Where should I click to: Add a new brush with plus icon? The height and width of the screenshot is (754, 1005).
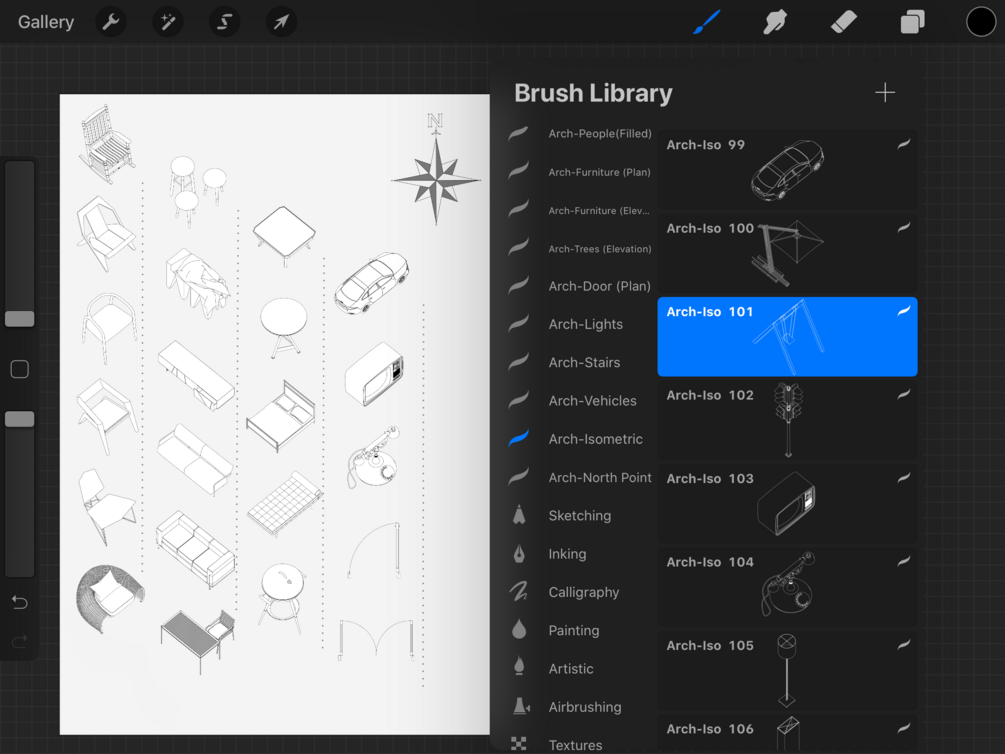pyautogui.click(x=885, y=92)
